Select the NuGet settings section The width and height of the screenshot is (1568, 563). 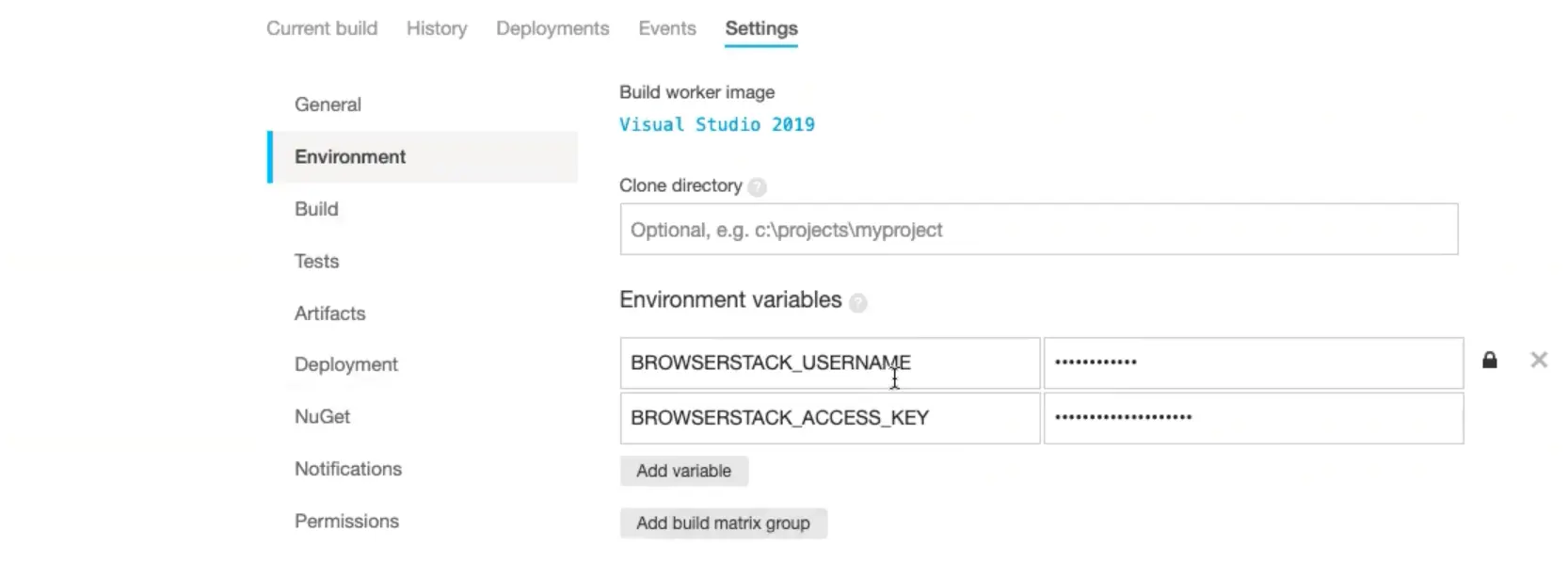pyautogui.click(x=322, y=416)
